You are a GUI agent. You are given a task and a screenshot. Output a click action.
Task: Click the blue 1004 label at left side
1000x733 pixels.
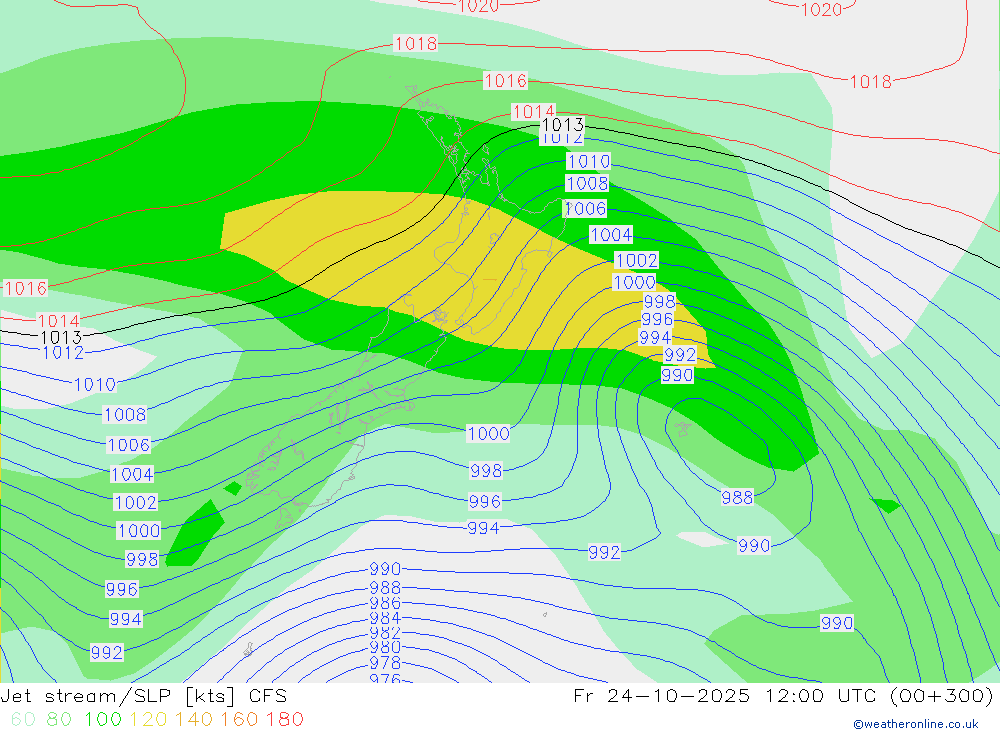132,474
